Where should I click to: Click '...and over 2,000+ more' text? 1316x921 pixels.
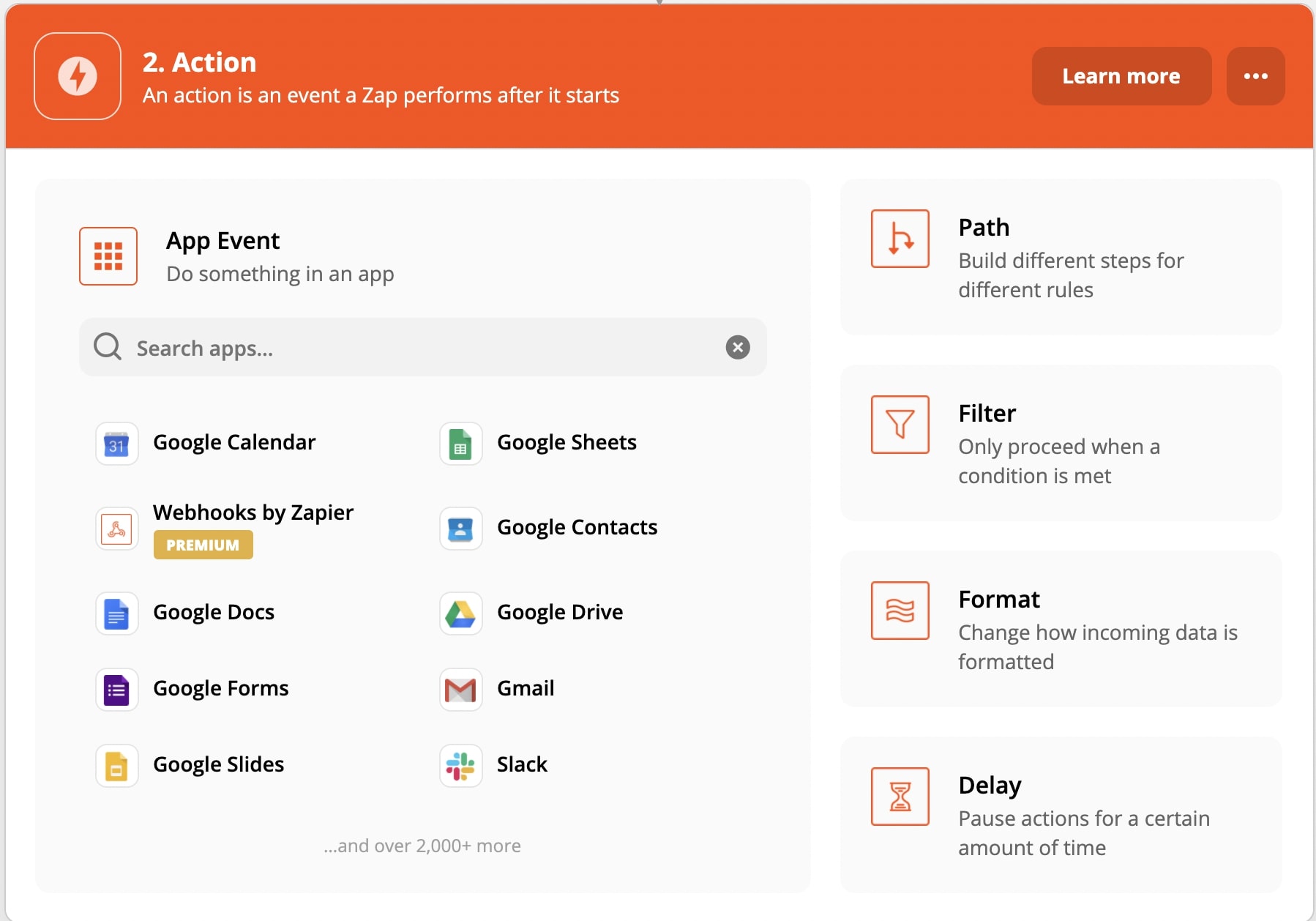pos(422,846)
